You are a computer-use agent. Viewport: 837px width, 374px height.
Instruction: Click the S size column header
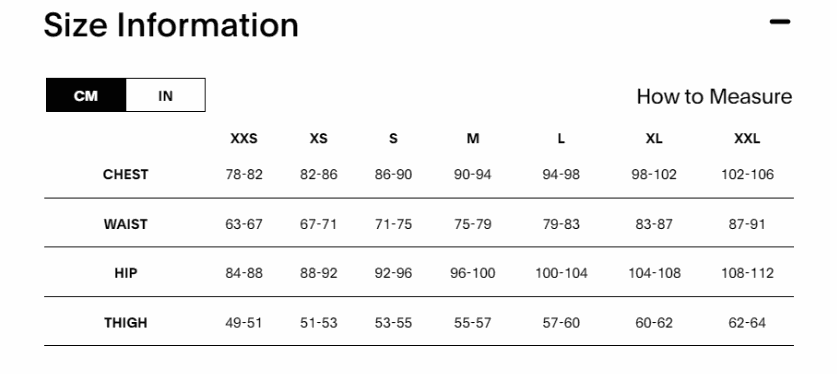click(393, 139)
